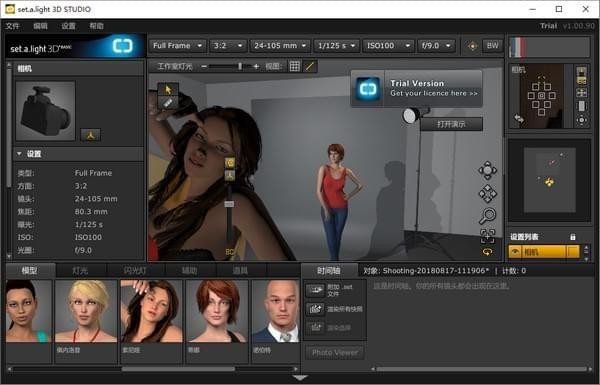Collapse the 设置 section triangle

pyautogui.click(x=19, y=154)
